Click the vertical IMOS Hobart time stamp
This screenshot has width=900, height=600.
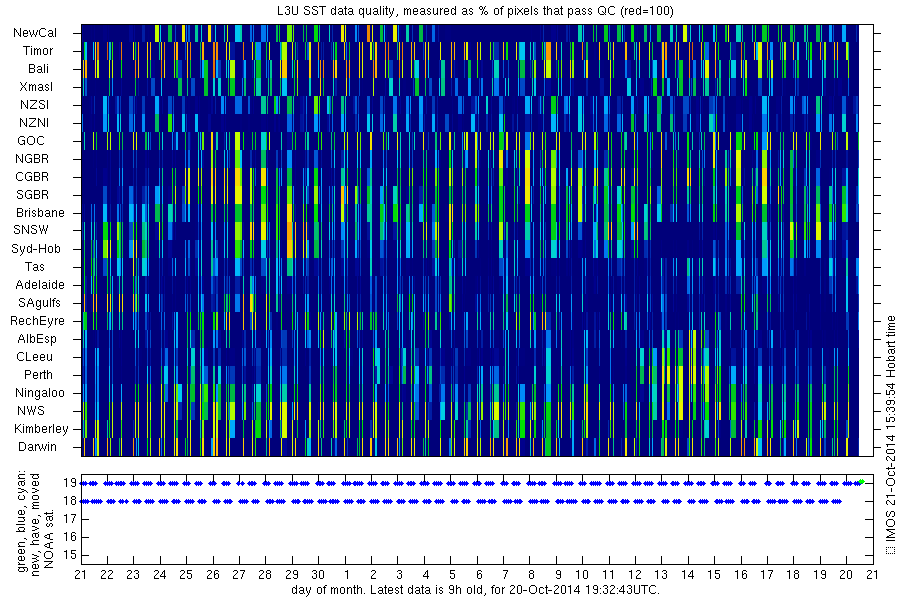tap(890, 435)
